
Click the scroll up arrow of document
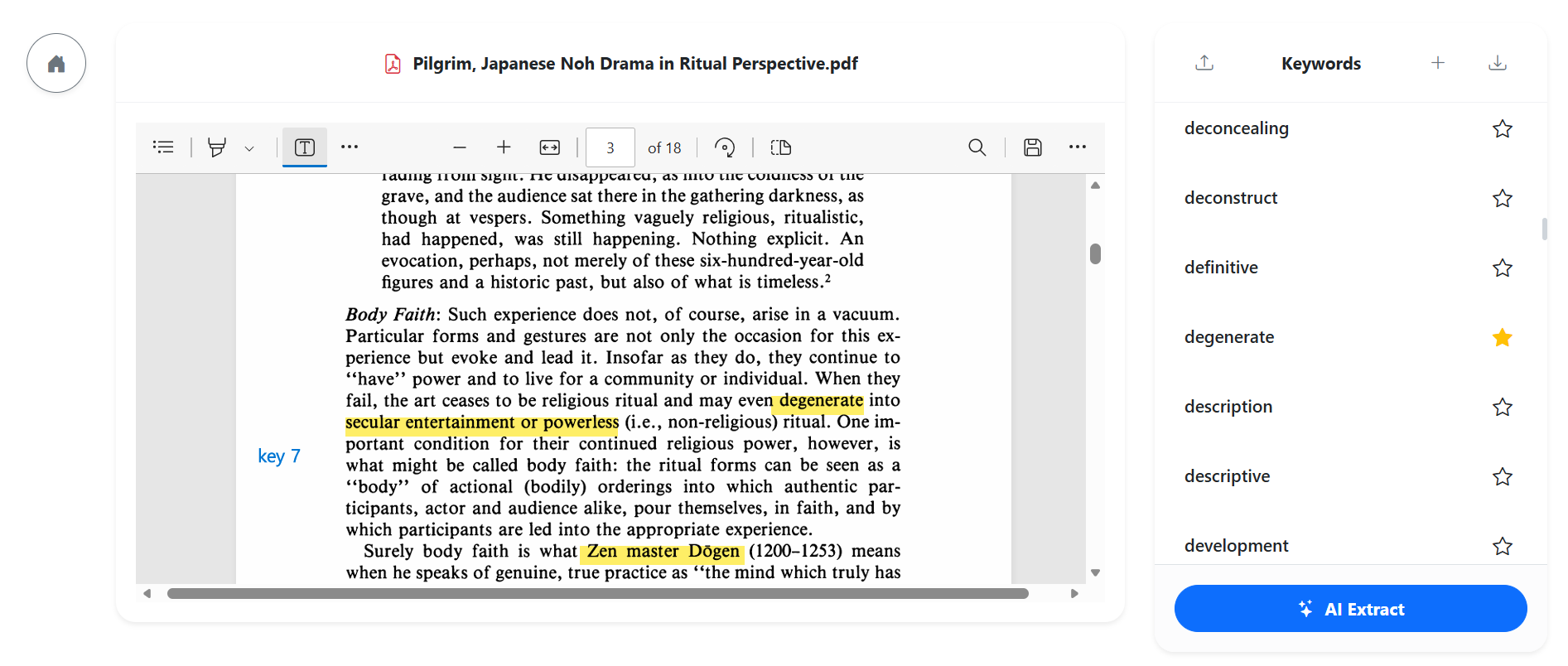(x=1095, y=186)
